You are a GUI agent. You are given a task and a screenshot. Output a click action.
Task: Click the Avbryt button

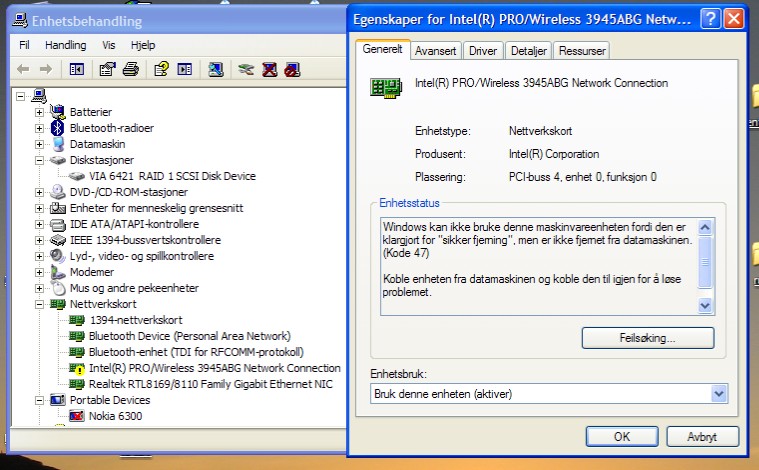point(702,437)
